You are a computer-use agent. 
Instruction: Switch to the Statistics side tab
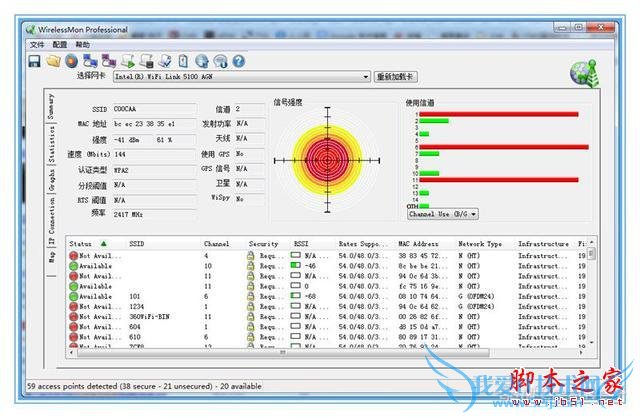click(x=51, y=144)
